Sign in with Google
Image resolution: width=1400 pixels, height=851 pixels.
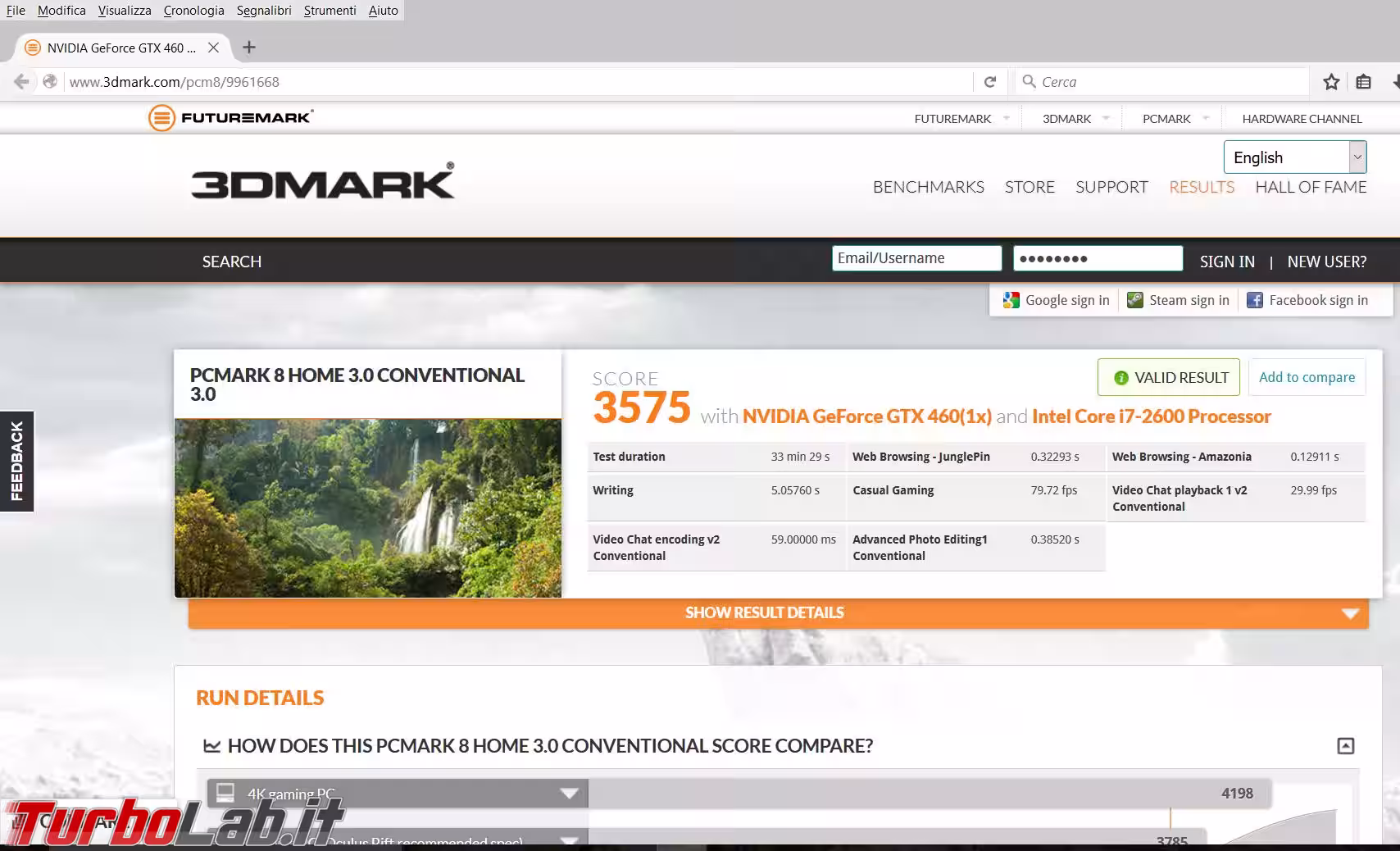pyautogui.click(x=1057, y=300)
